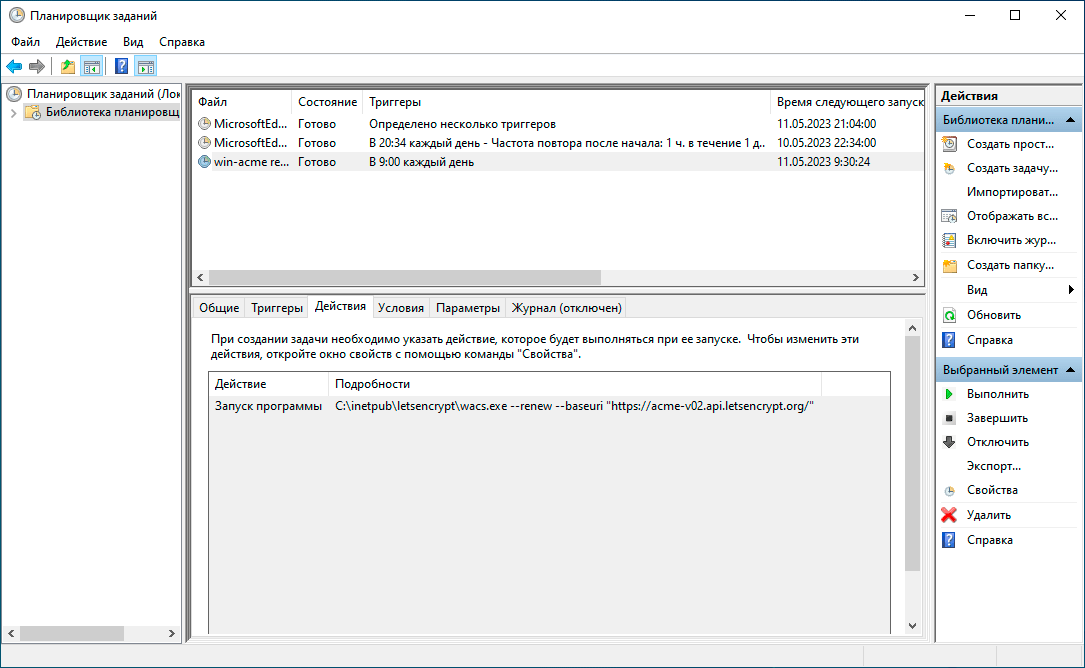Click Экспорт action in right pane
Image resolution: width=1085 pixels, height=668 pixels.
pos(993,466)
